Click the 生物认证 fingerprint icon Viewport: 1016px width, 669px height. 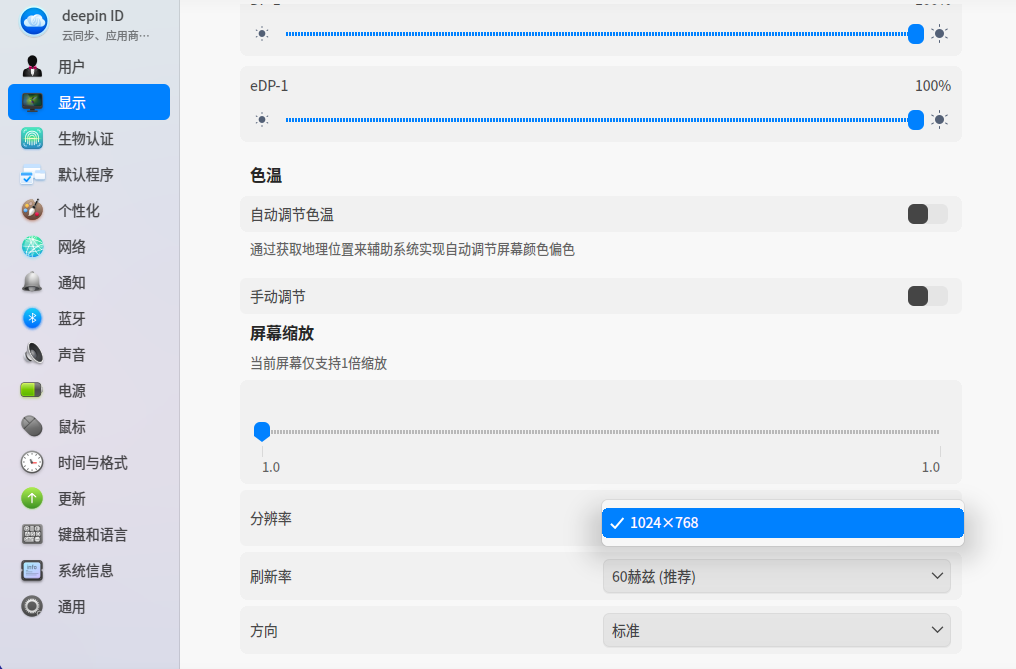[32, 138]
